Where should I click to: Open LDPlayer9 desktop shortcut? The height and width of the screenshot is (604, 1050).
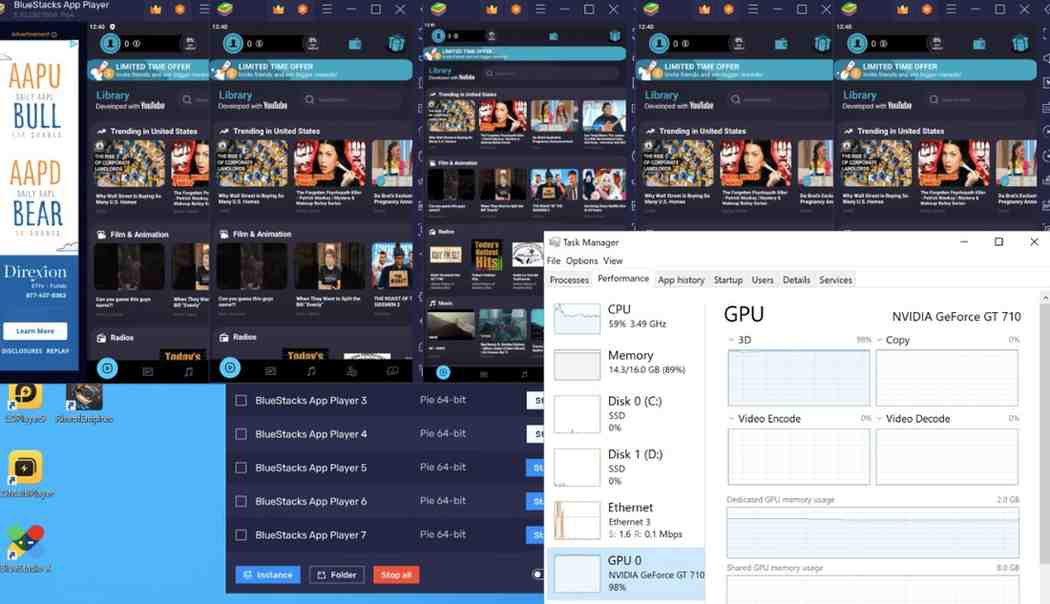[25, 402]
